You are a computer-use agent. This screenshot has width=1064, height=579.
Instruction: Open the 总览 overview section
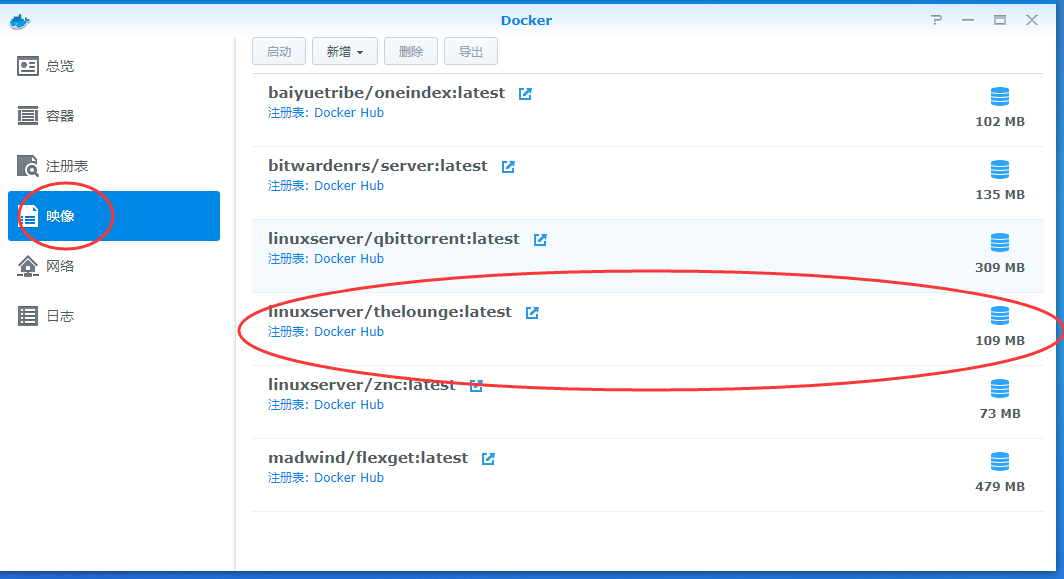113,66
